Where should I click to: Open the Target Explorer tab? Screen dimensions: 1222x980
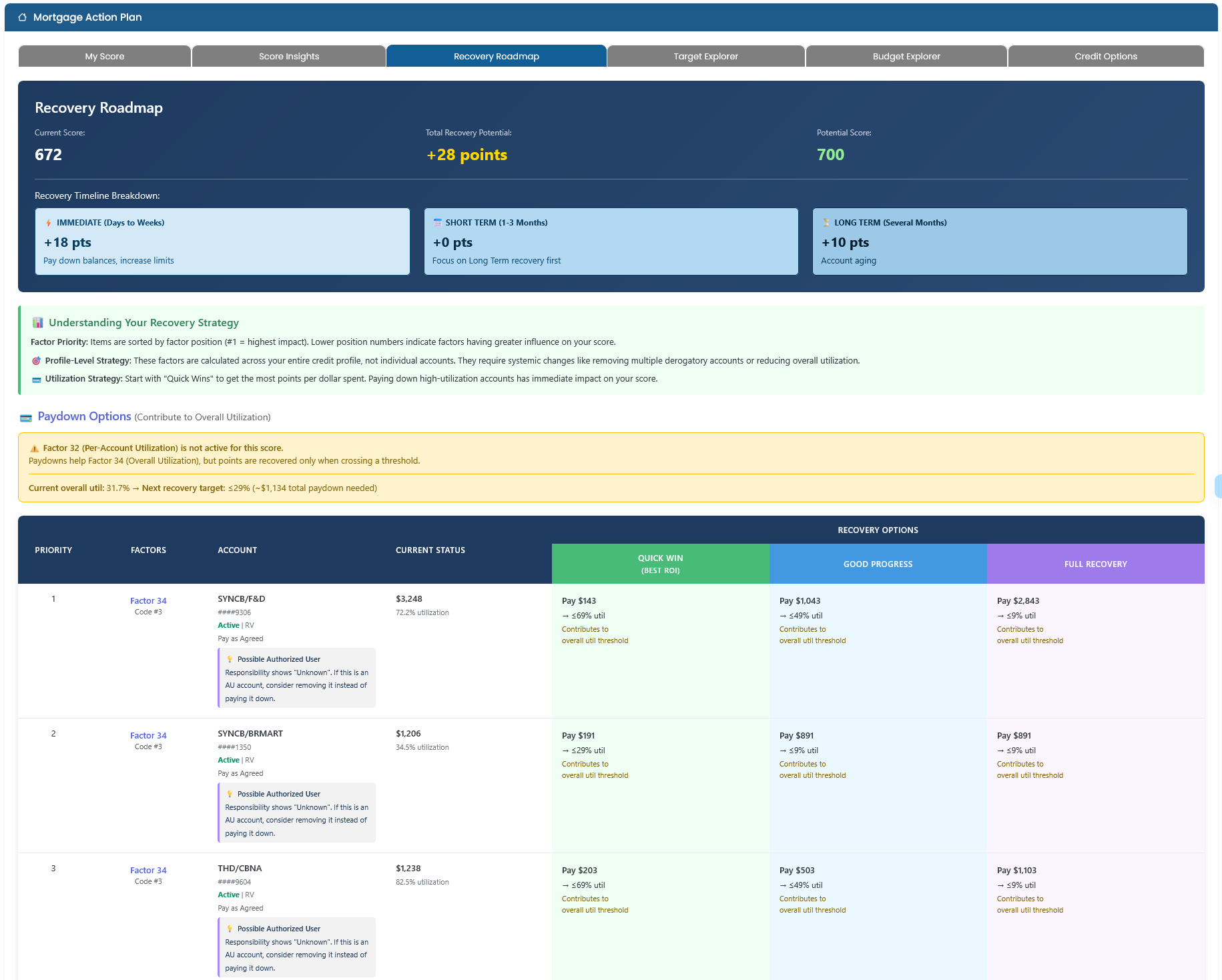click(x=705, y=57)
